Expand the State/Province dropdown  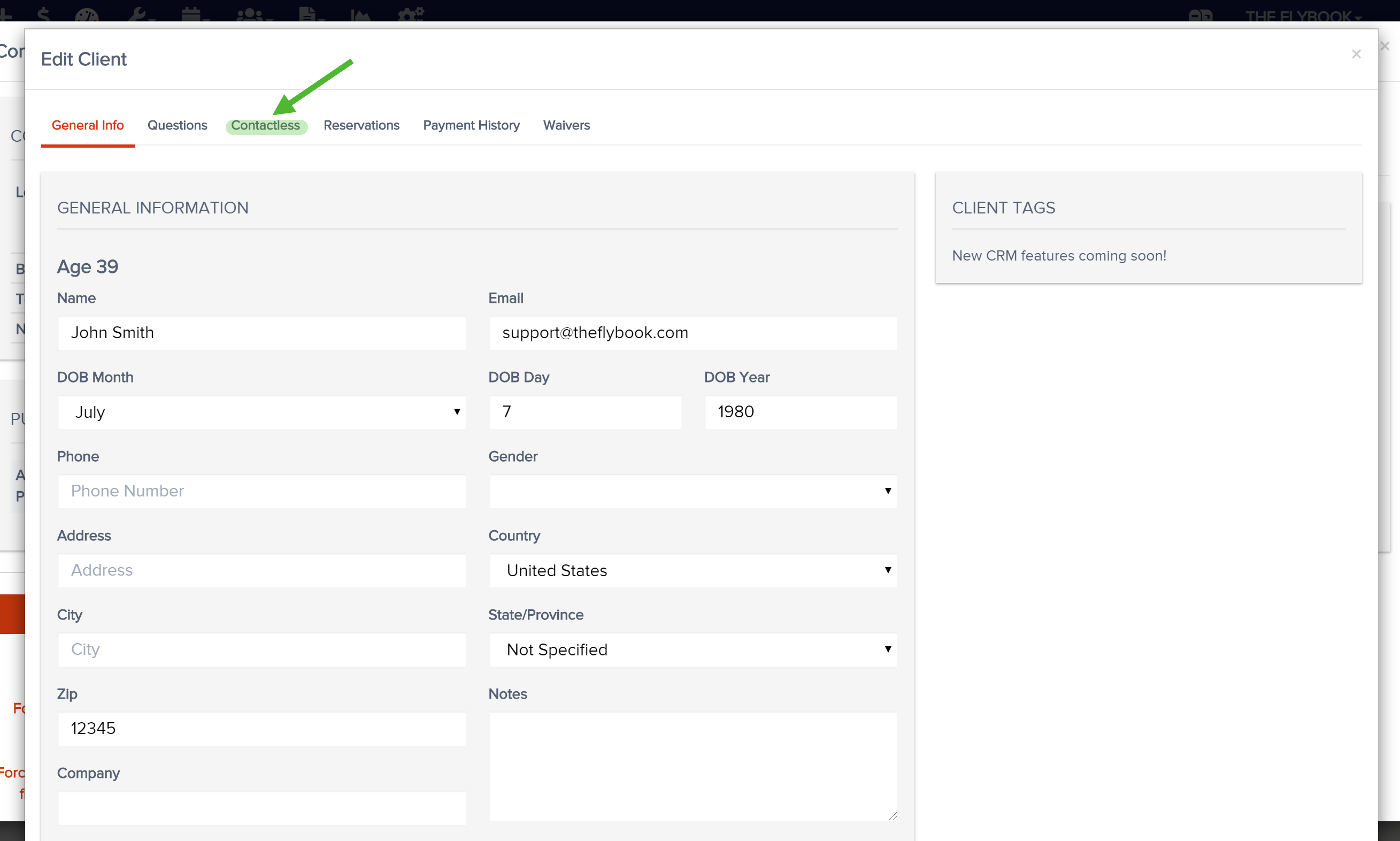tap(693, 649)
